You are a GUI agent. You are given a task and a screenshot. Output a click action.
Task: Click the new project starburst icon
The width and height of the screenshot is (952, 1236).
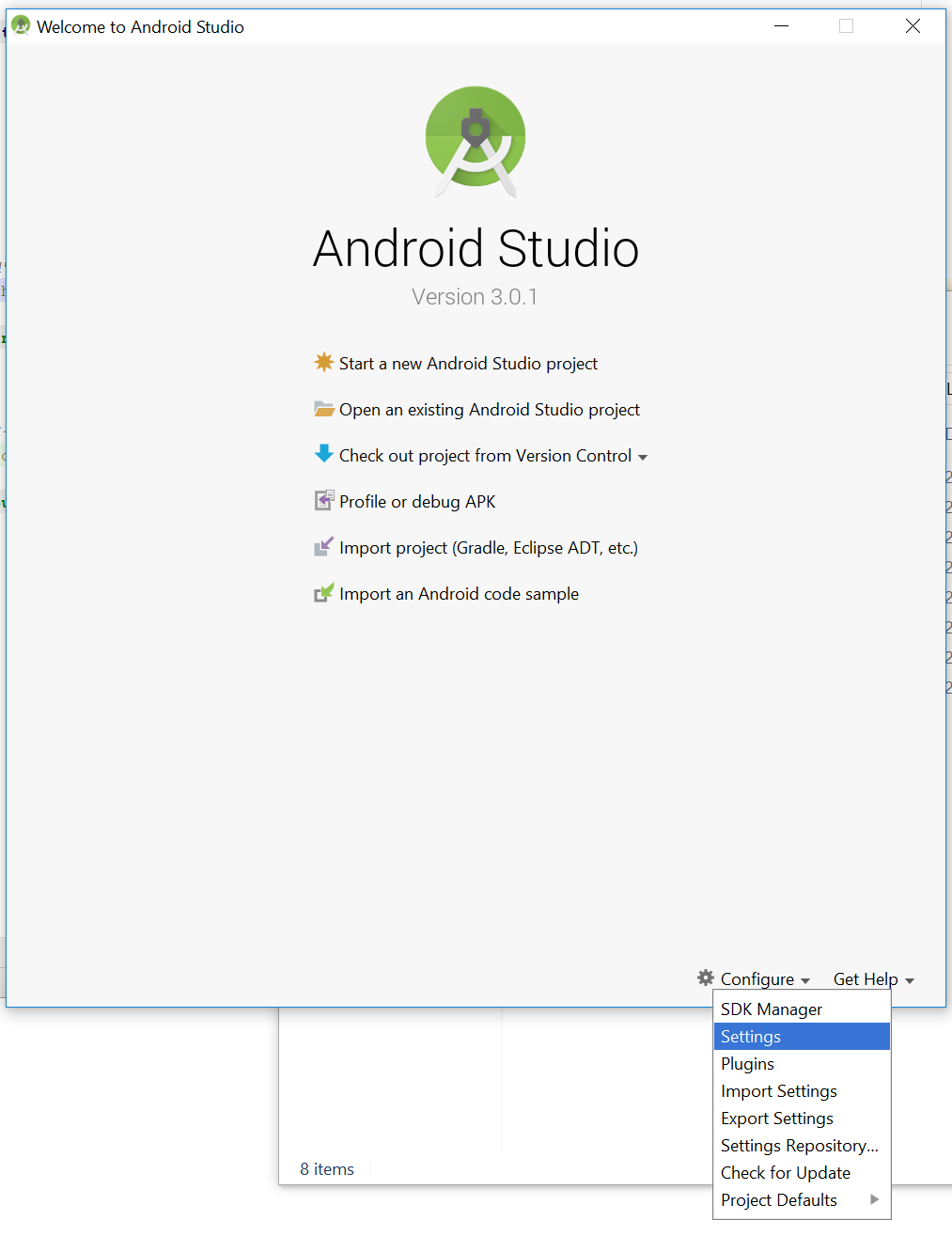[x=324, y=362]
